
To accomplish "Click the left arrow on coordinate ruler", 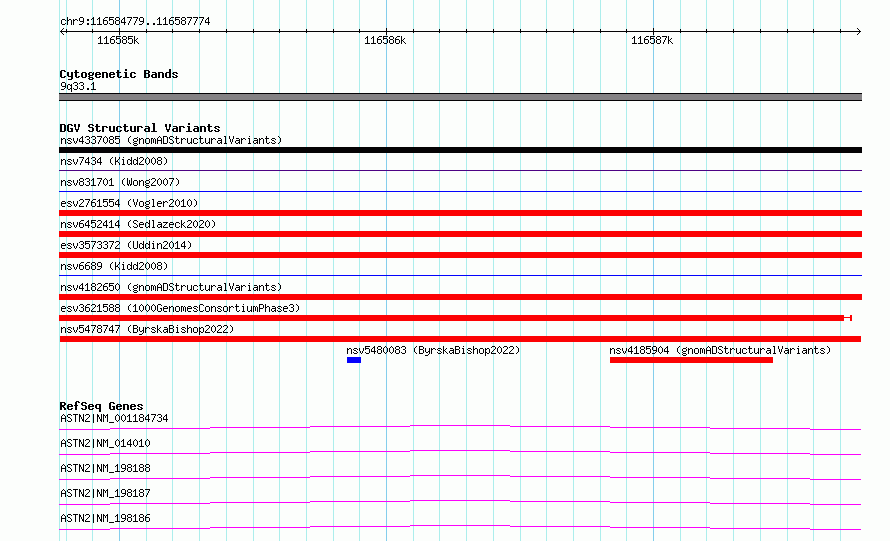I will click(x=62, y=31).
